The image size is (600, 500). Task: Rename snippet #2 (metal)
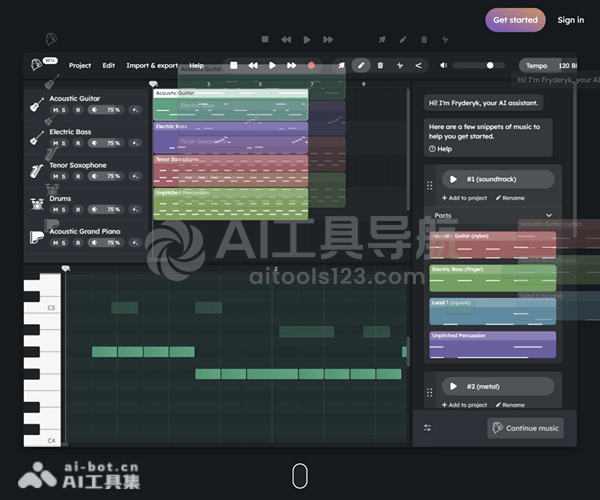(x=510, y=405)
